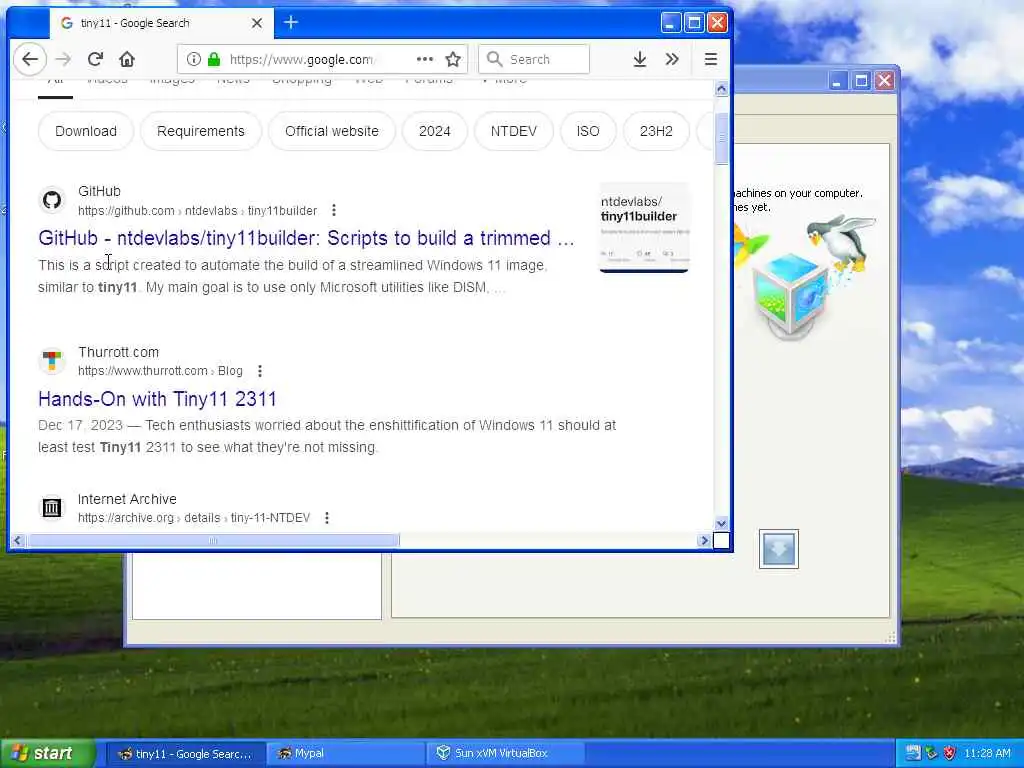The image size is (1024, 768).
Task: Select the Official website chip
Action: (332, 131)
